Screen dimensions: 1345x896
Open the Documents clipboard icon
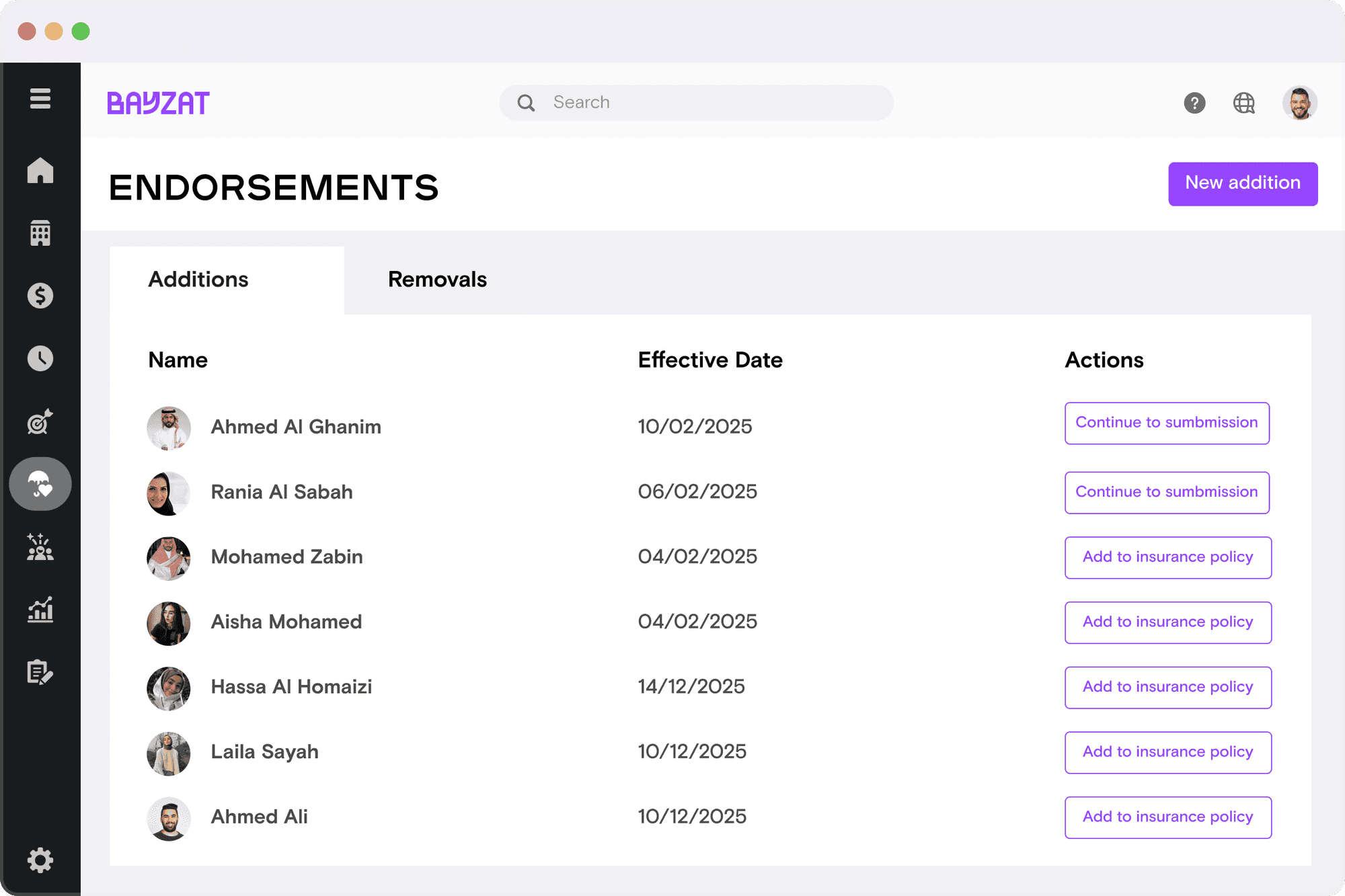pos(40,672)
